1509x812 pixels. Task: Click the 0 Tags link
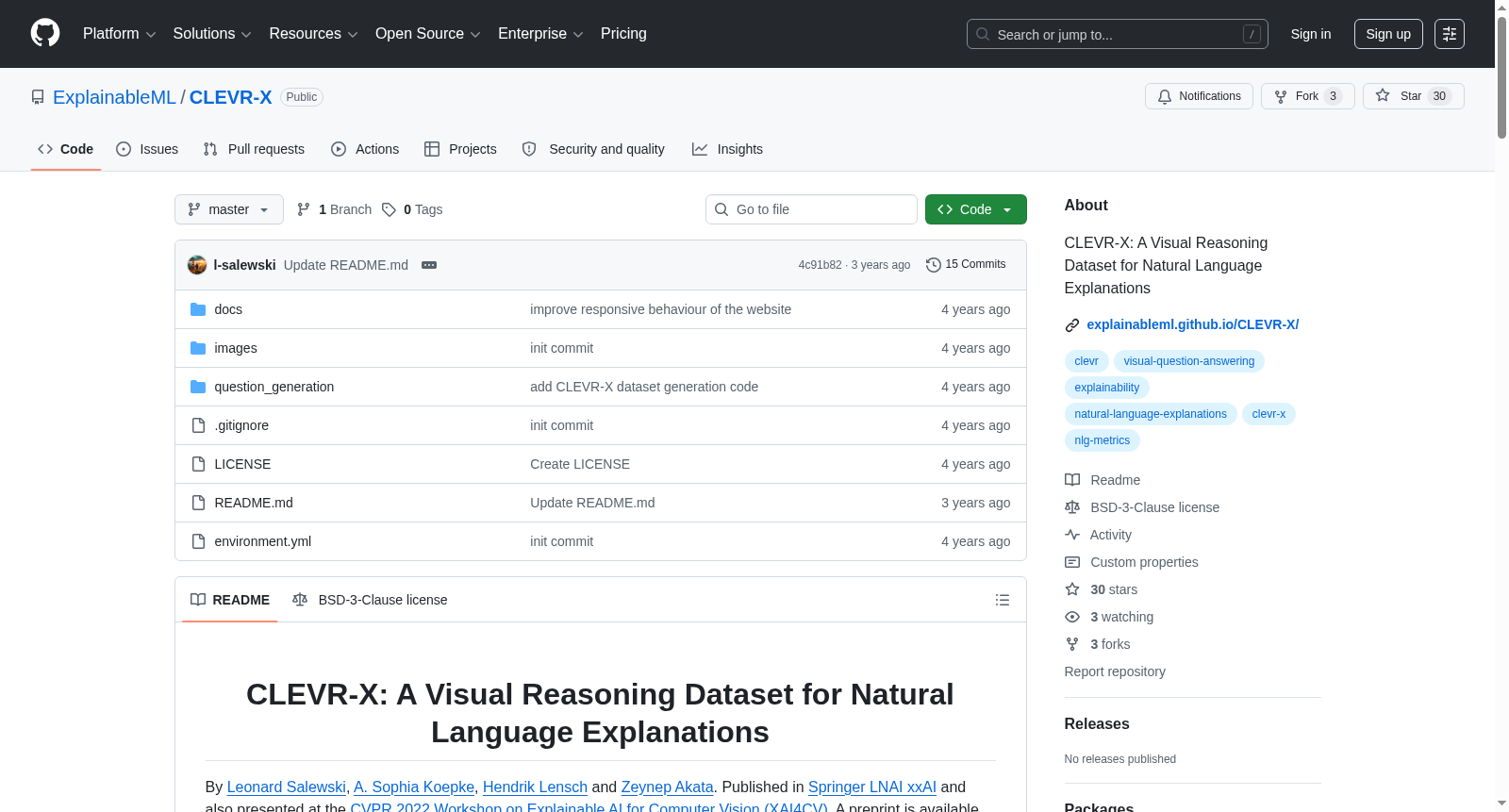coord(412,209)
